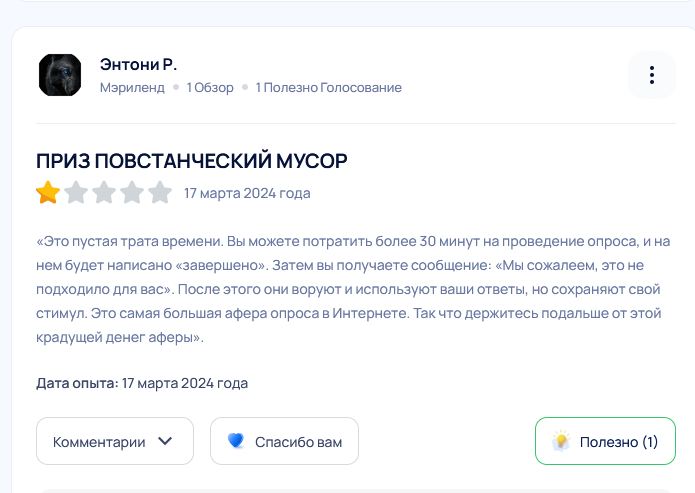
Task: Click the third gray rating star
Action: (x=104, y=193)
